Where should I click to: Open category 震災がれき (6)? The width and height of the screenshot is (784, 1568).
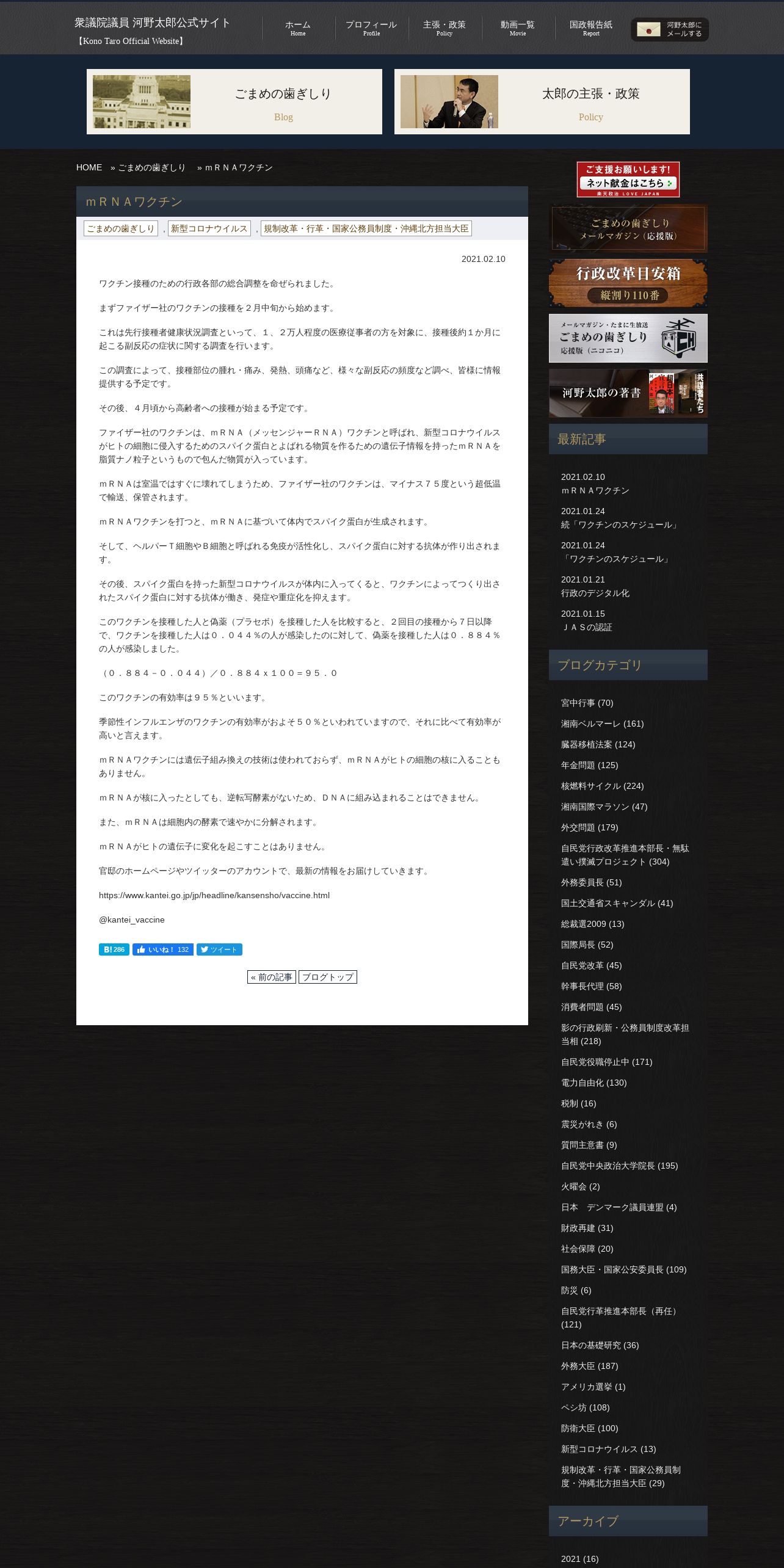point(589,1124)
